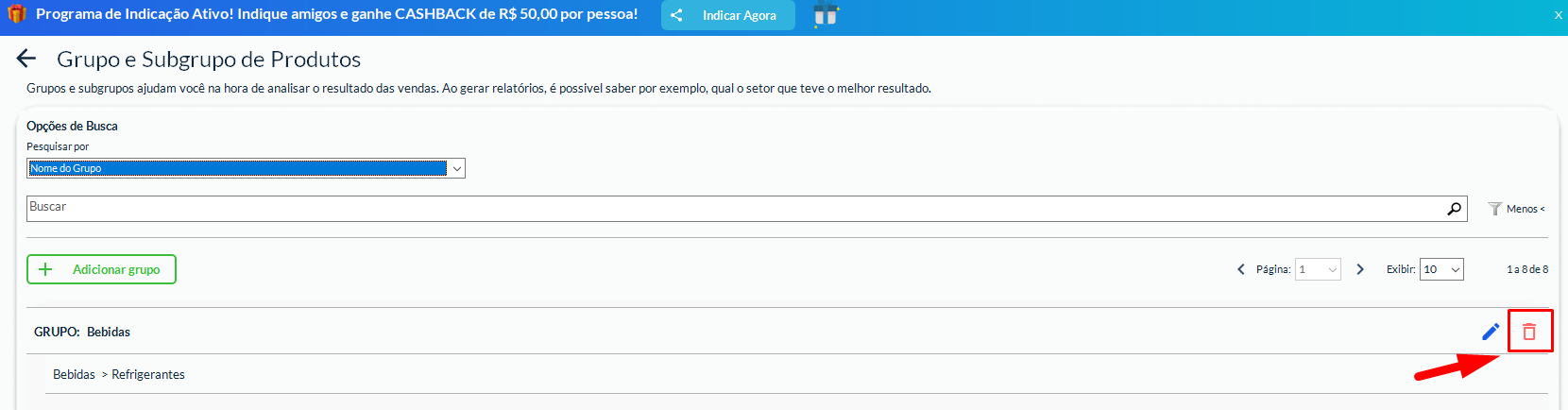Image resolution: width=1568 pixels, height=410 pixels.
Task: Go back using the left arrow icon
Action: 26,59
